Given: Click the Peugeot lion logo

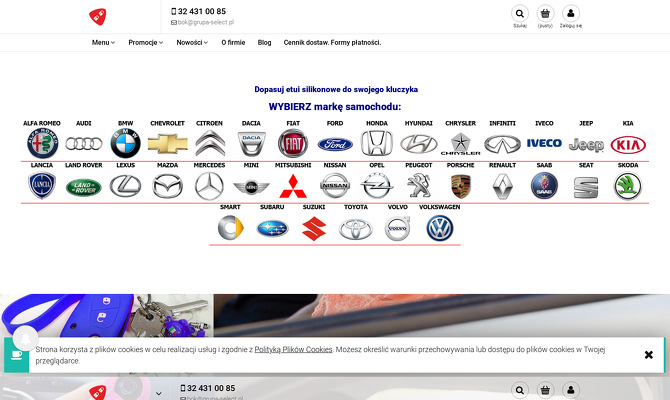Looking at the screenshot, I should (x=419, y=185).
